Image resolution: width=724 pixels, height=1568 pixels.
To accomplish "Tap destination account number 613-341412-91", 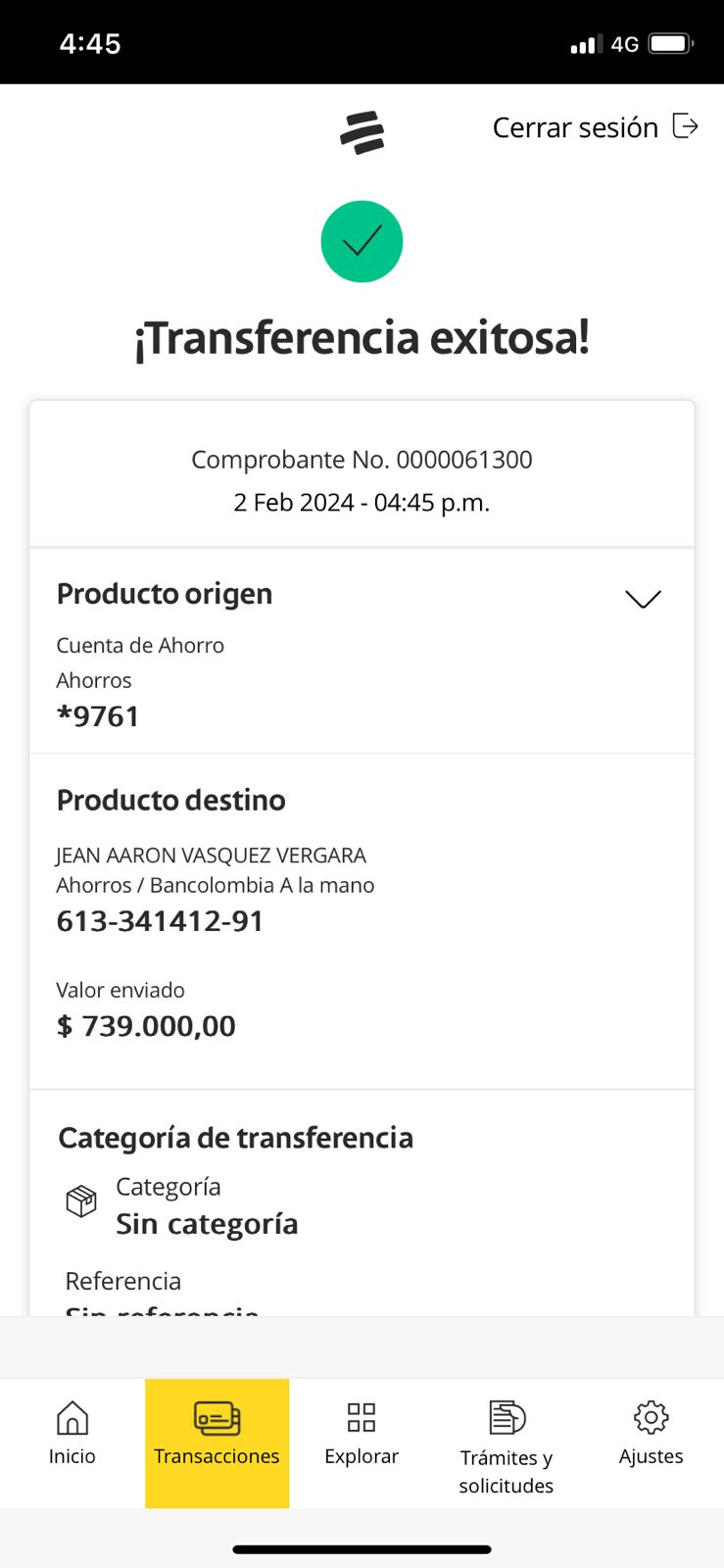I will click(160, 921).
